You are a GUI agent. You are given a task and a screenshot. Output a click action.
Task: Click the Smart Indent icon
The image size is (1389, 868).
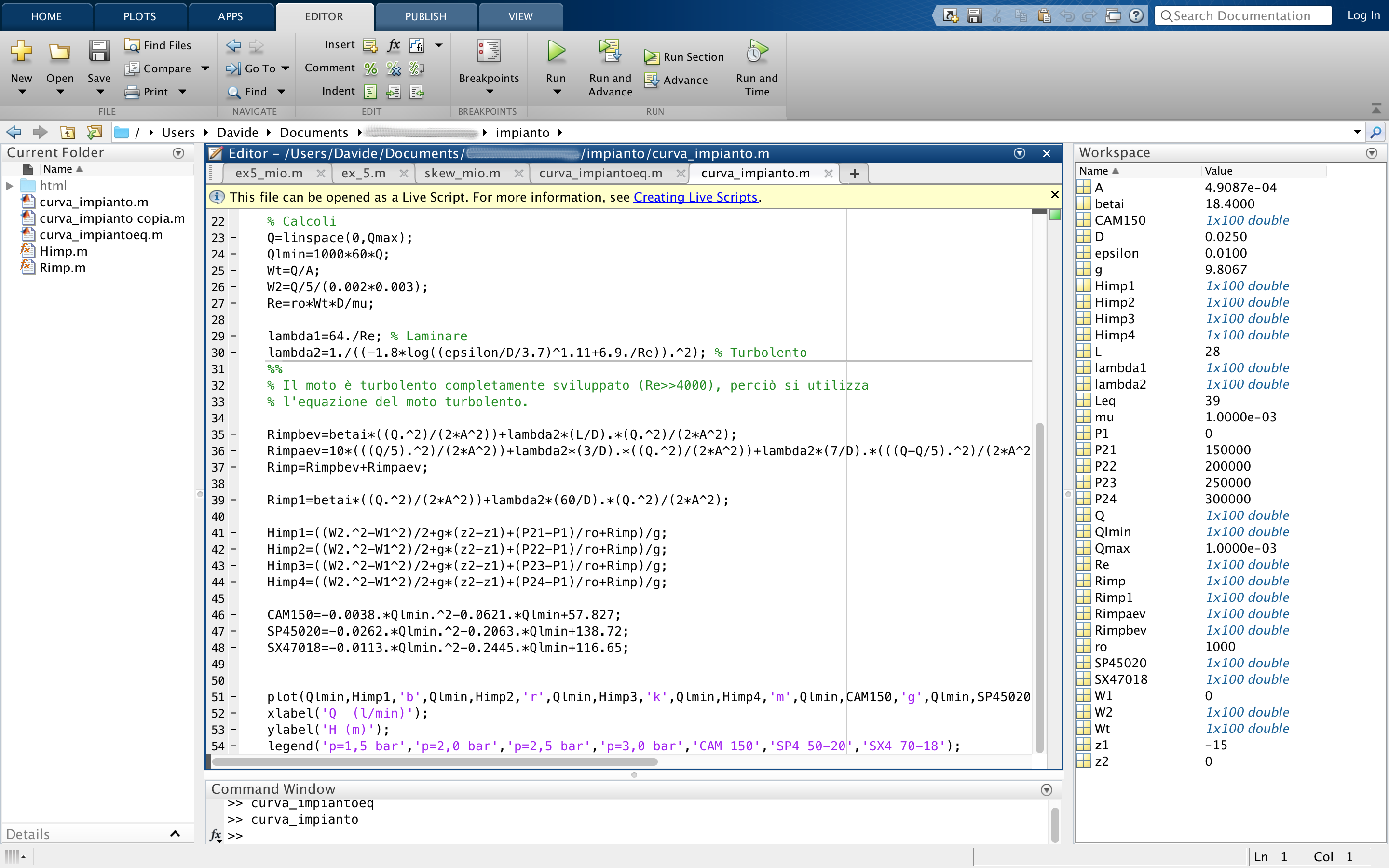click(371, 92)
